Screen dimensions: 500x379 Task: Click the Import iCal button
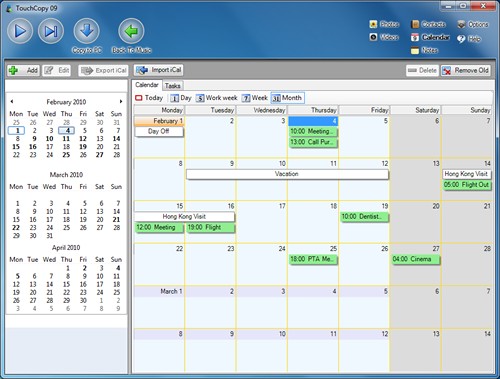(159, 70)
